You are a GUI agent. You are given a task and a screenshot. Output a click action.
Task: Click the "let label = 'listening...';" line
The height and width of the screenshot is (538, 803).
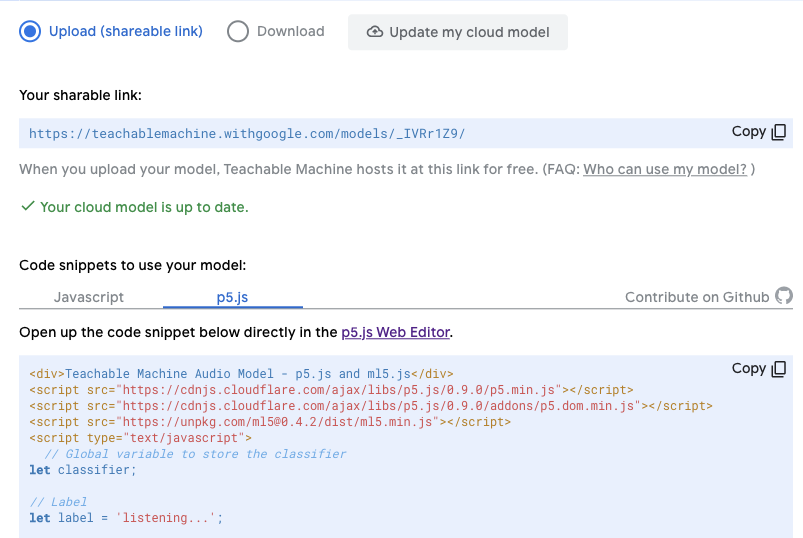point(126,518)
